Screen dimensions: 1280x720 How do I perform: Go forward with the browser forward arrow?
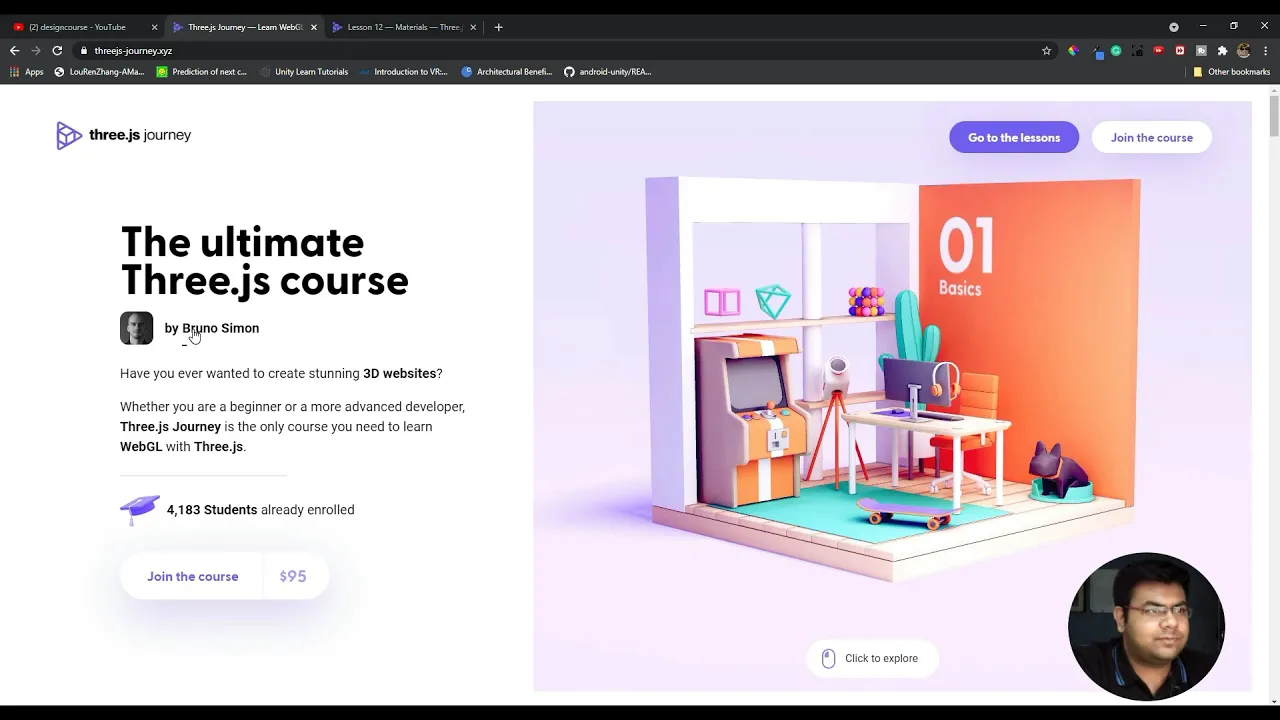click(36, 50)
